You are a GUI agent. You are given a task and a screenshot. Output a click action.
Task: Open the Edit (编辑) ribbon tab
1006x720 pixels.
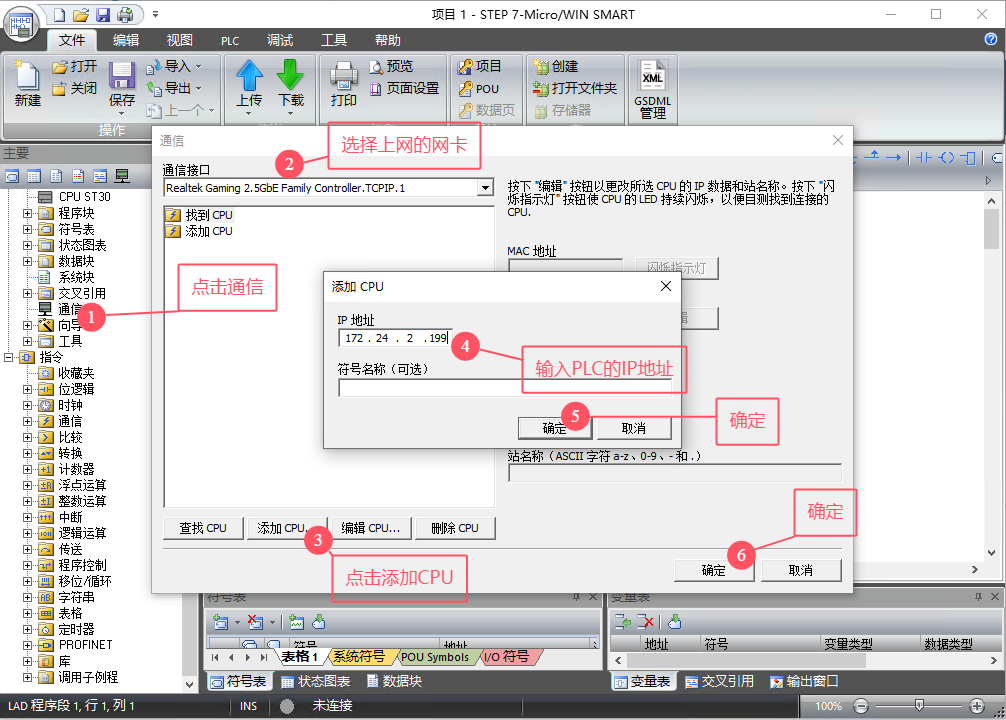coord(126,40)
